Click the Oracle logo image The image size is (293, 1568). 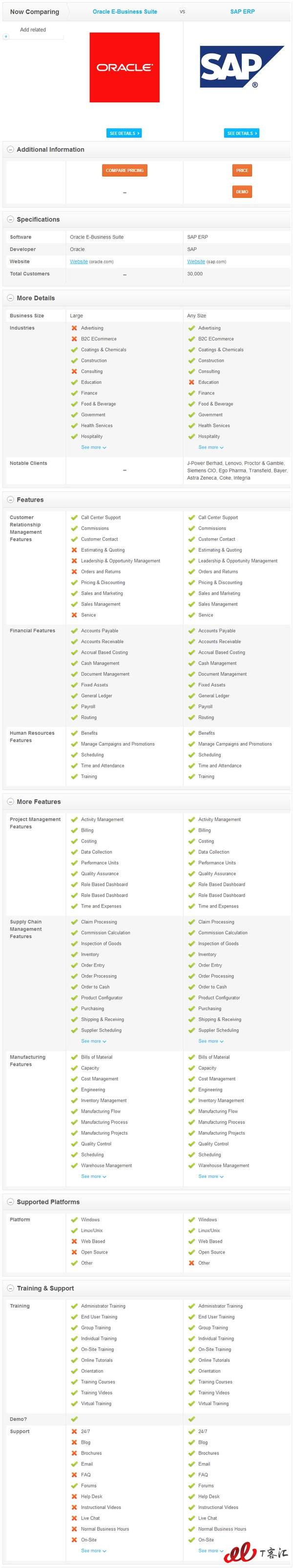[x=124, y=68]
